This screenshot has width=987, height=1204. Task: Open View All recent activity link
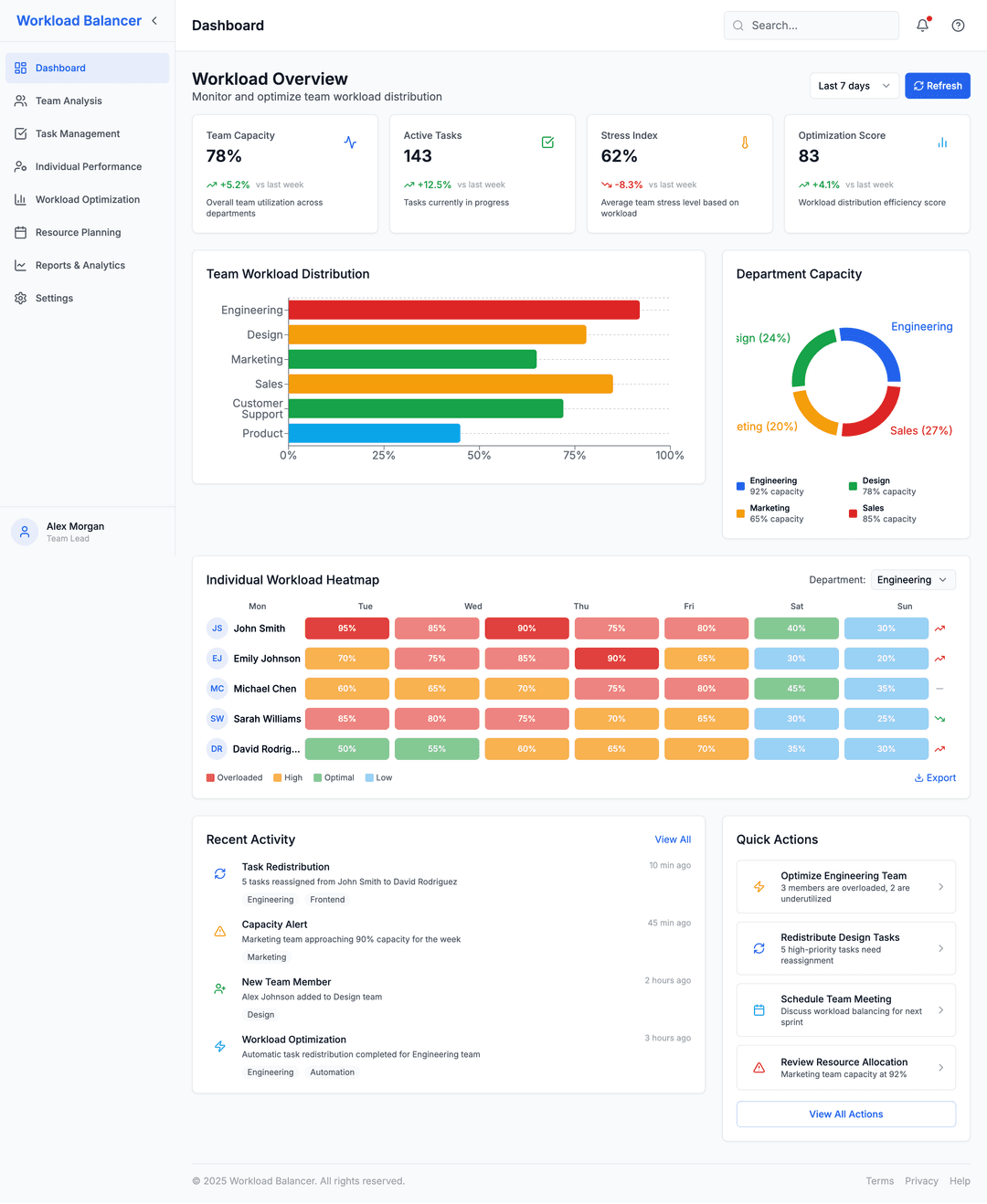673,839
